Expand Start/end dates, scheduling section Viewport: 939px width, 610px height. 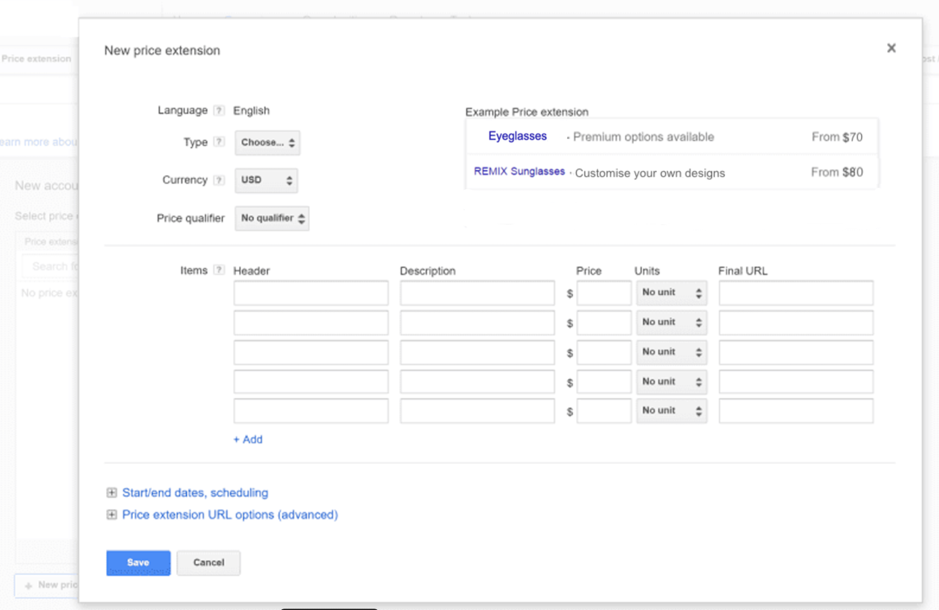click(x=195, y=493)
